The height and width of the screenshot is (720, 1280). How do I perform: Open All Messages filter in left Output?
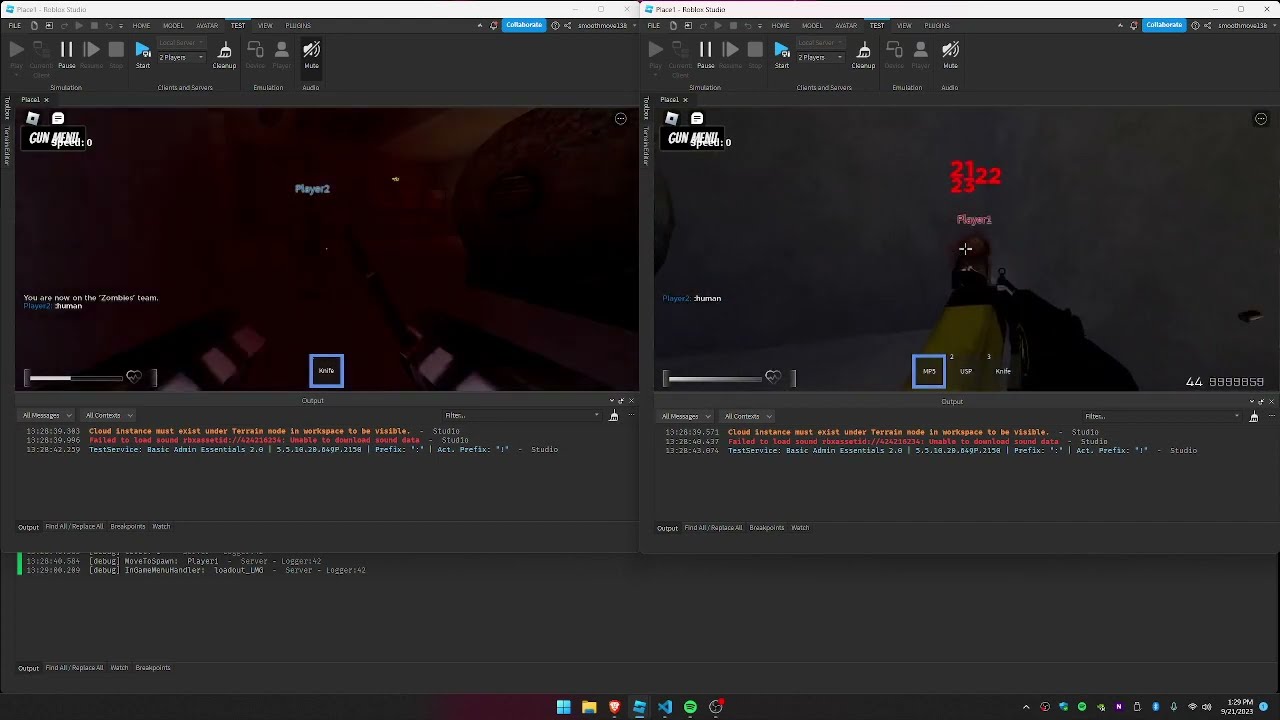pyautogui.click(x=46, y=415)
